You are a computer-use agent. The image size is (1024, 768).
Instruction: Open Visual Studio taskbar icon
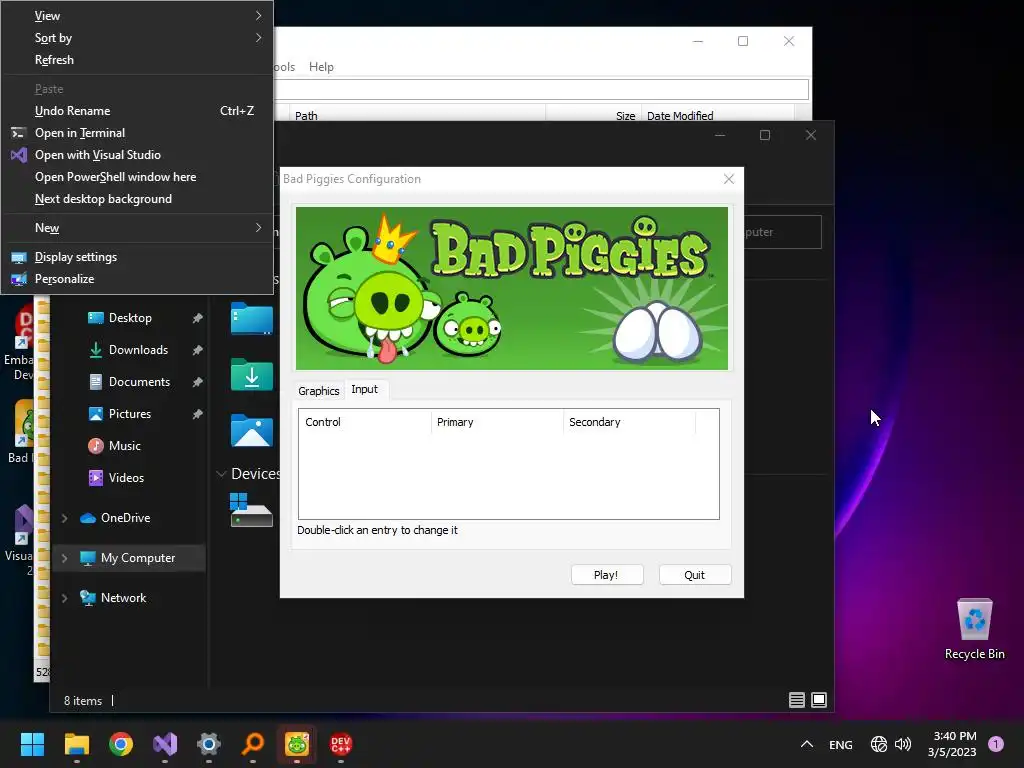point(165,743)
